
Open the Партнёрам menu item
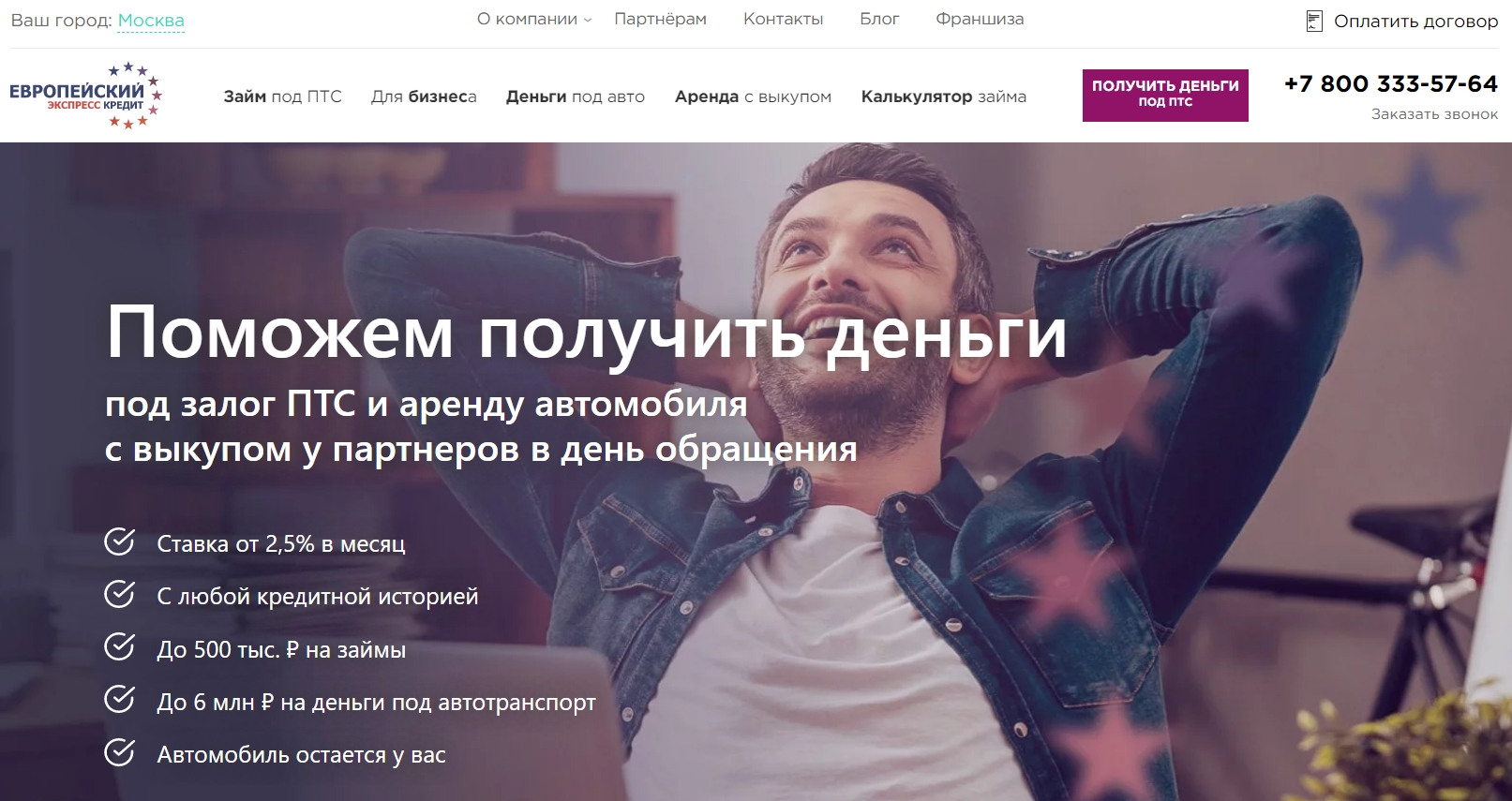point(660,19)
